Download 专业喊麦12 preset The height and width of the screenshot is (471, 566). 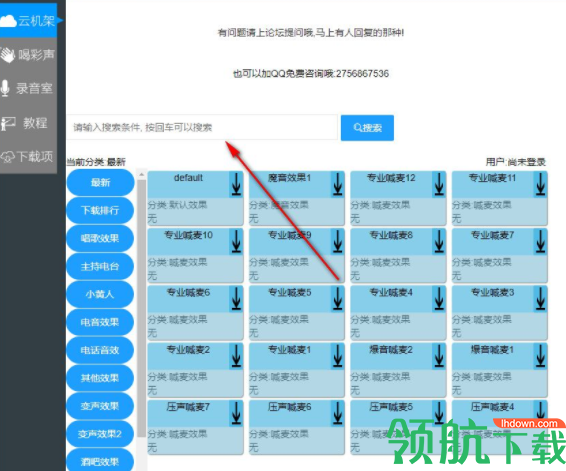439,184
